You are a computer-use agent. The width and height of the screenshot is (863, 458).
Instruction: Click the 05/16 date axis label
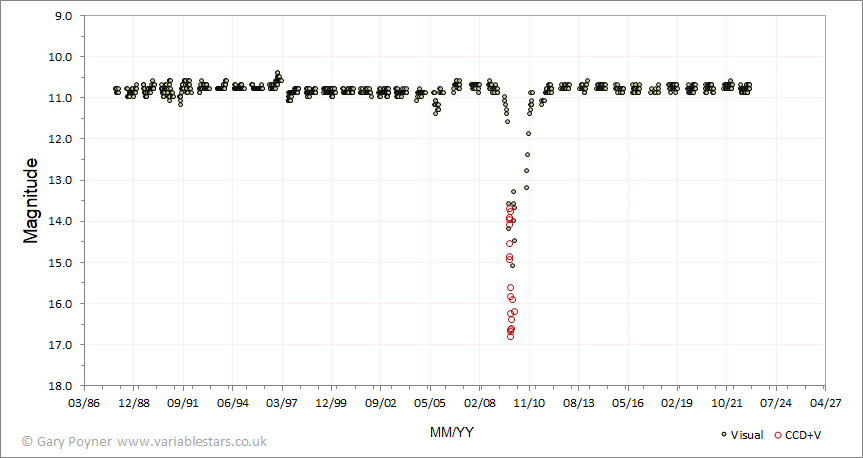pyautogui.click(x=627, y=402)
